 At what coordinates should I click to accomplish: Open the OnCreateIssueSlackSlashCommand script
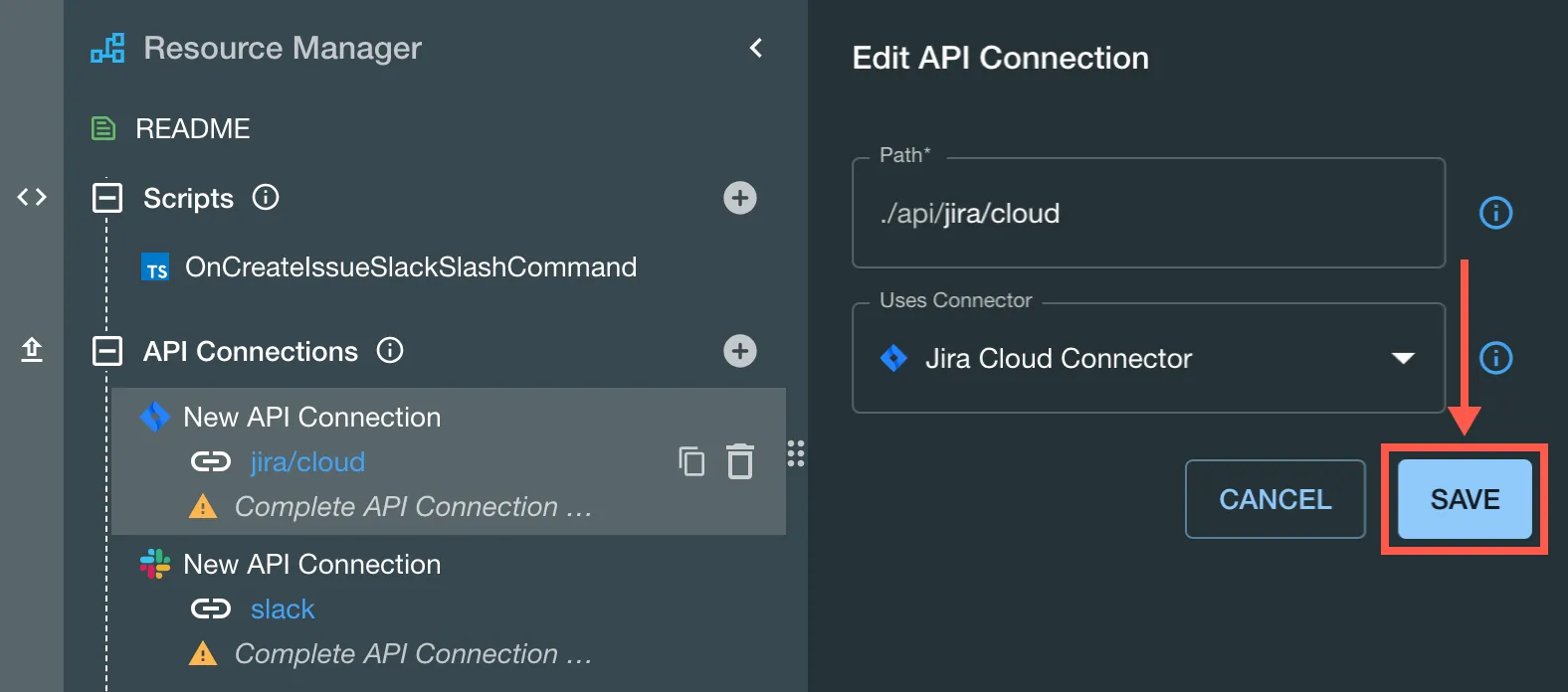411,266
